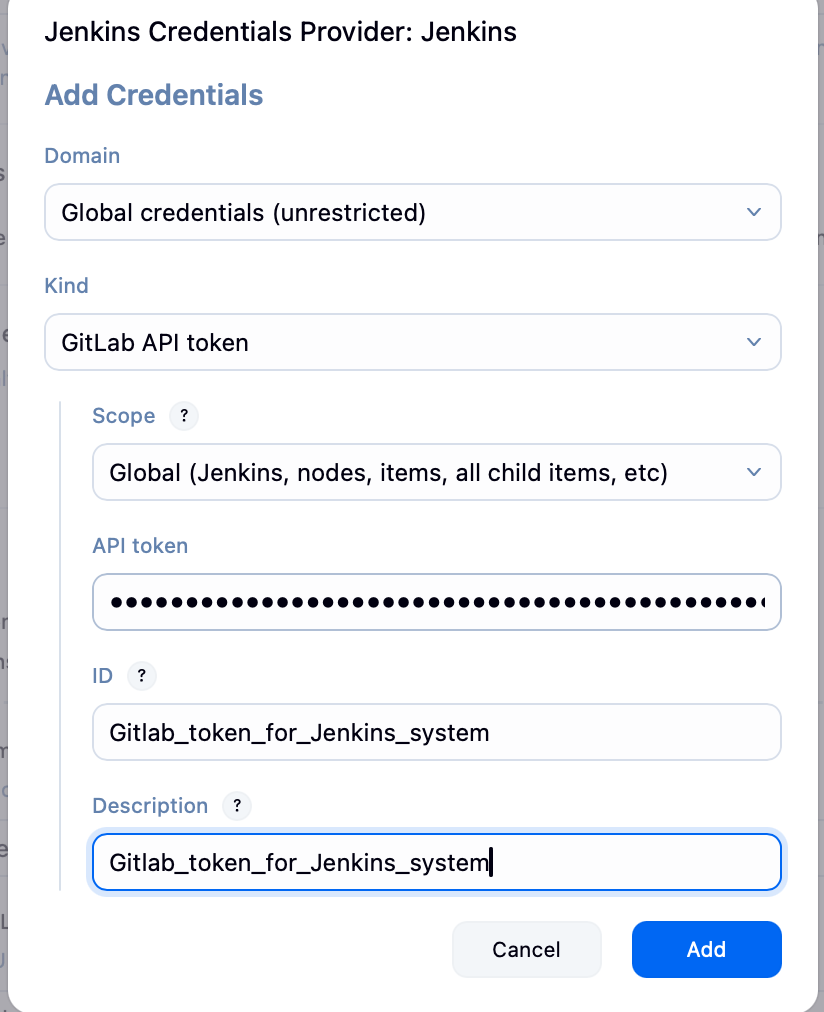Screen dimensions: 824x1012
Task: Click the blue Add button
Action: 706,949
